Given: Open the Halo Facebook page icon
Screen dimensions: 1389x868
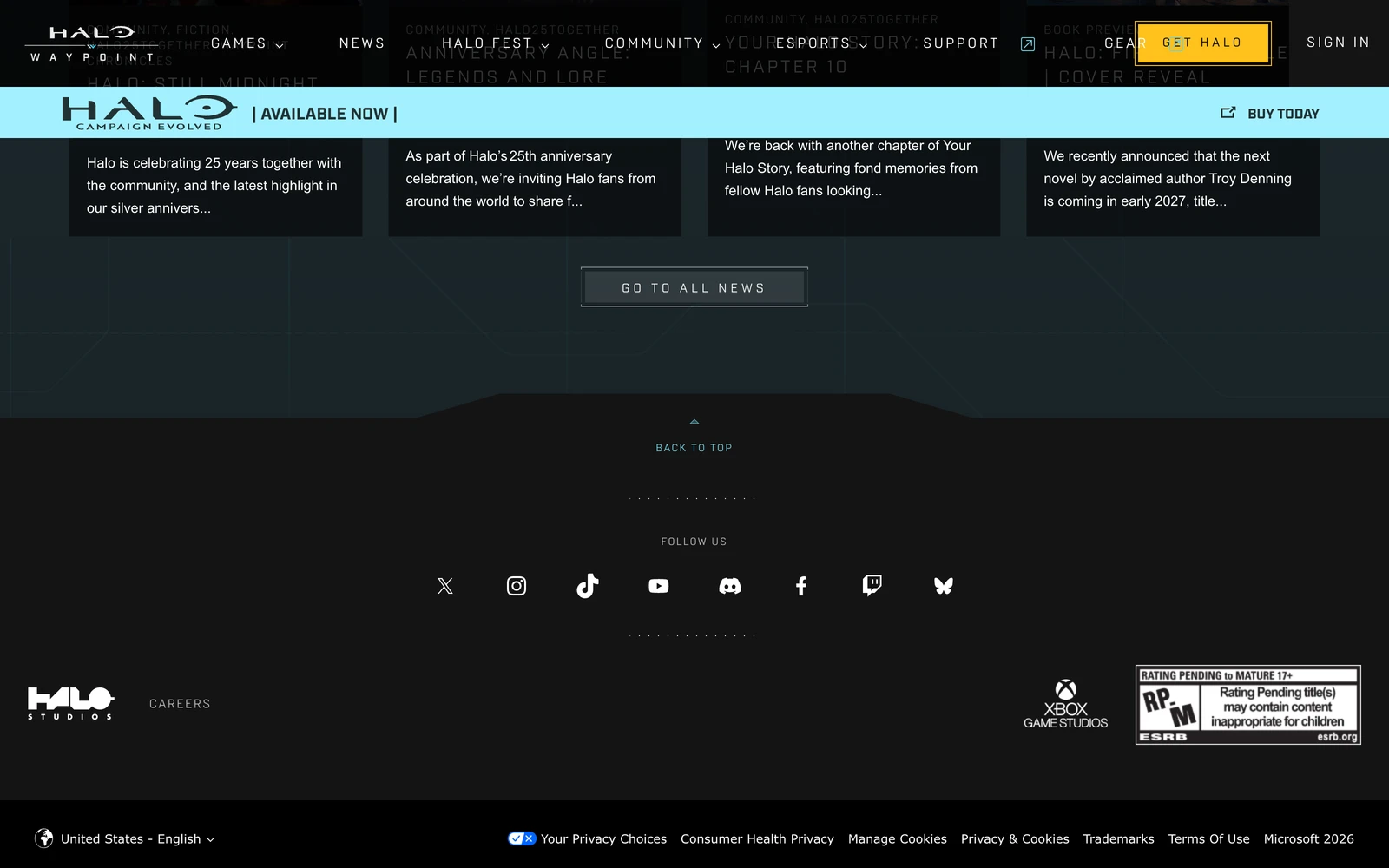Looking at the screenshot, I should 801,586.
